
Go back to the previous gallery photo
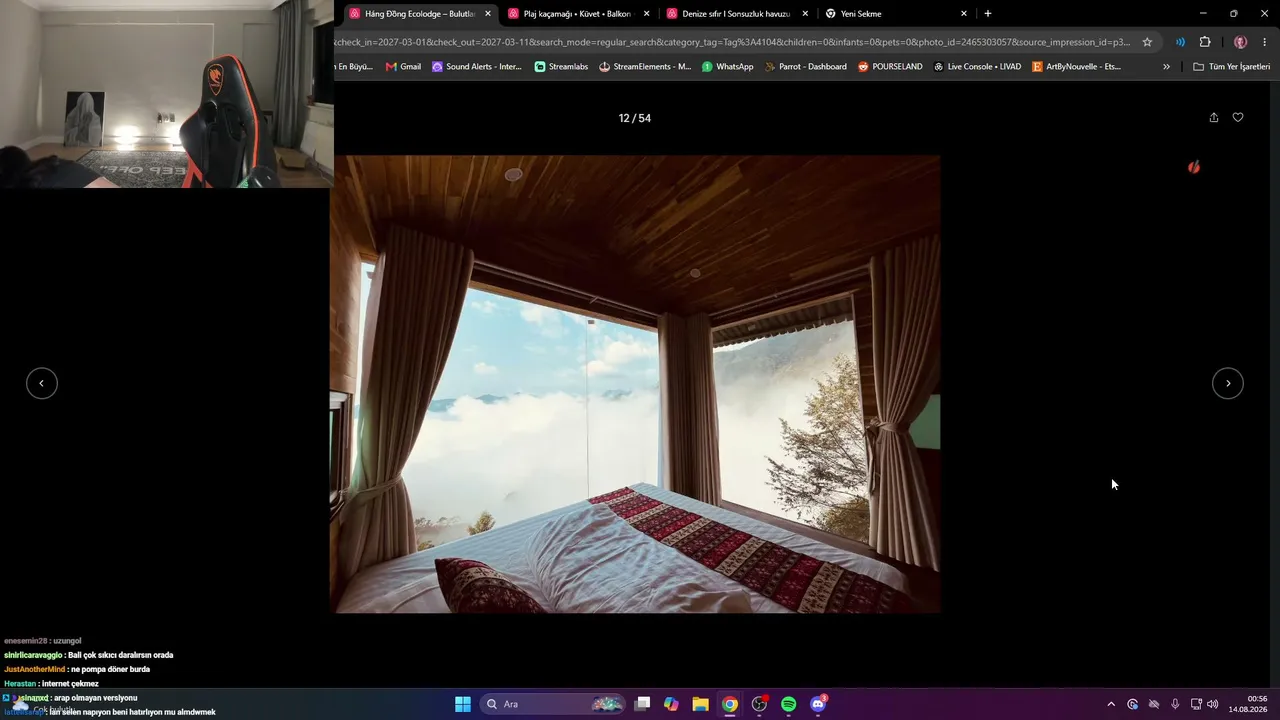click(x=42, y=383)
